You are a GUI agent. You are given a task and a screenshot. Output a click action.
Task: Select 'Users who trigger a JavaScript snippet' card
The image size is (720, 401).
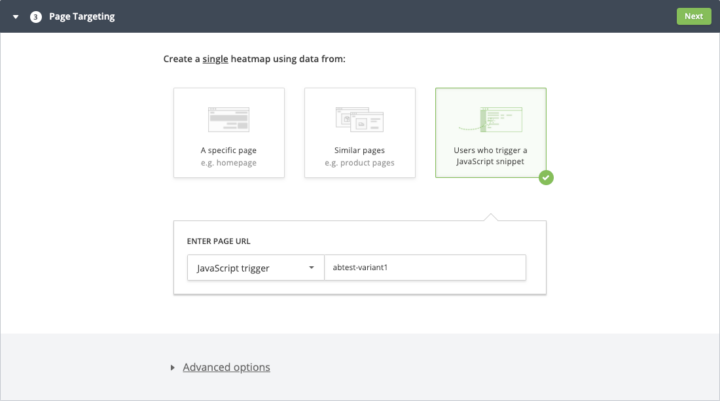490,133
